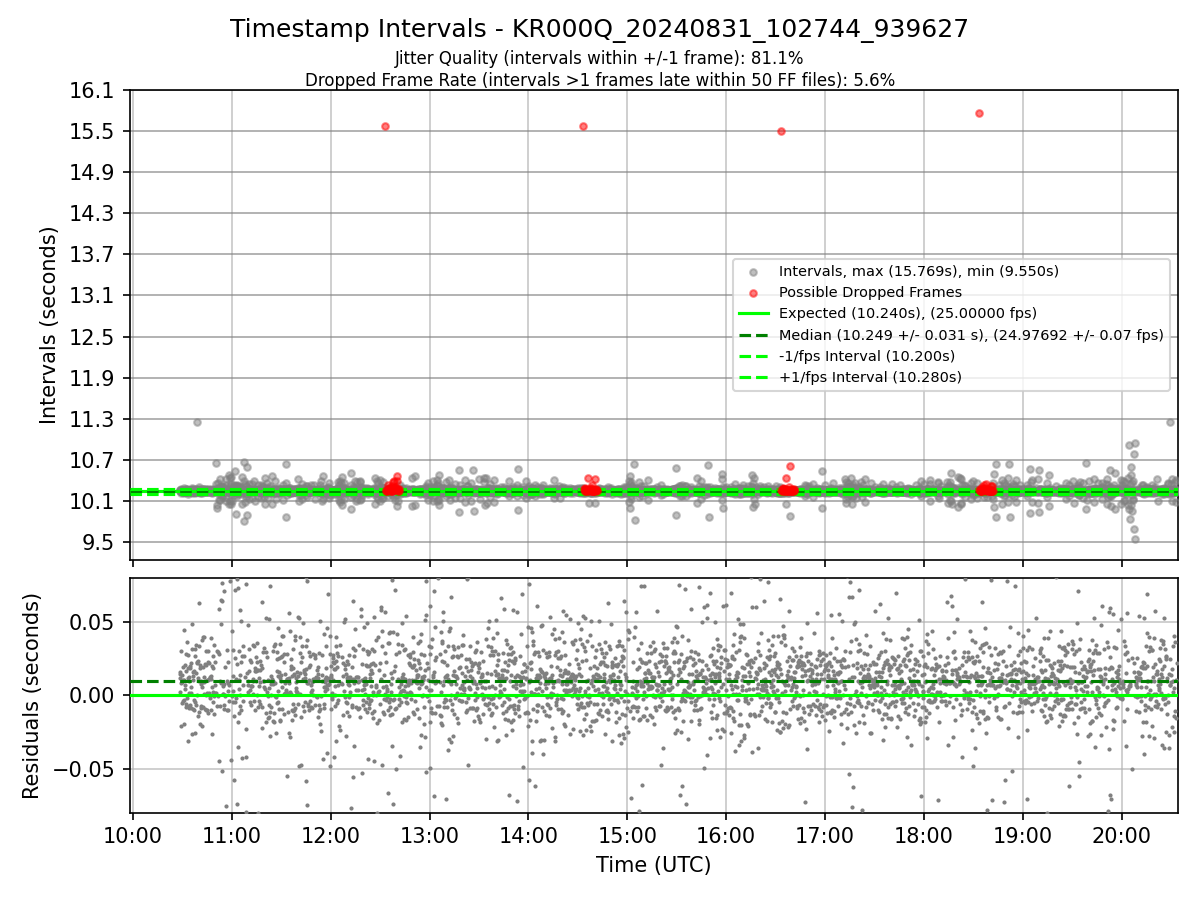Click the '19:00' x-axis tick label
The height and width of the screenshot is (900, 1200).
(x=1022, y=836)
